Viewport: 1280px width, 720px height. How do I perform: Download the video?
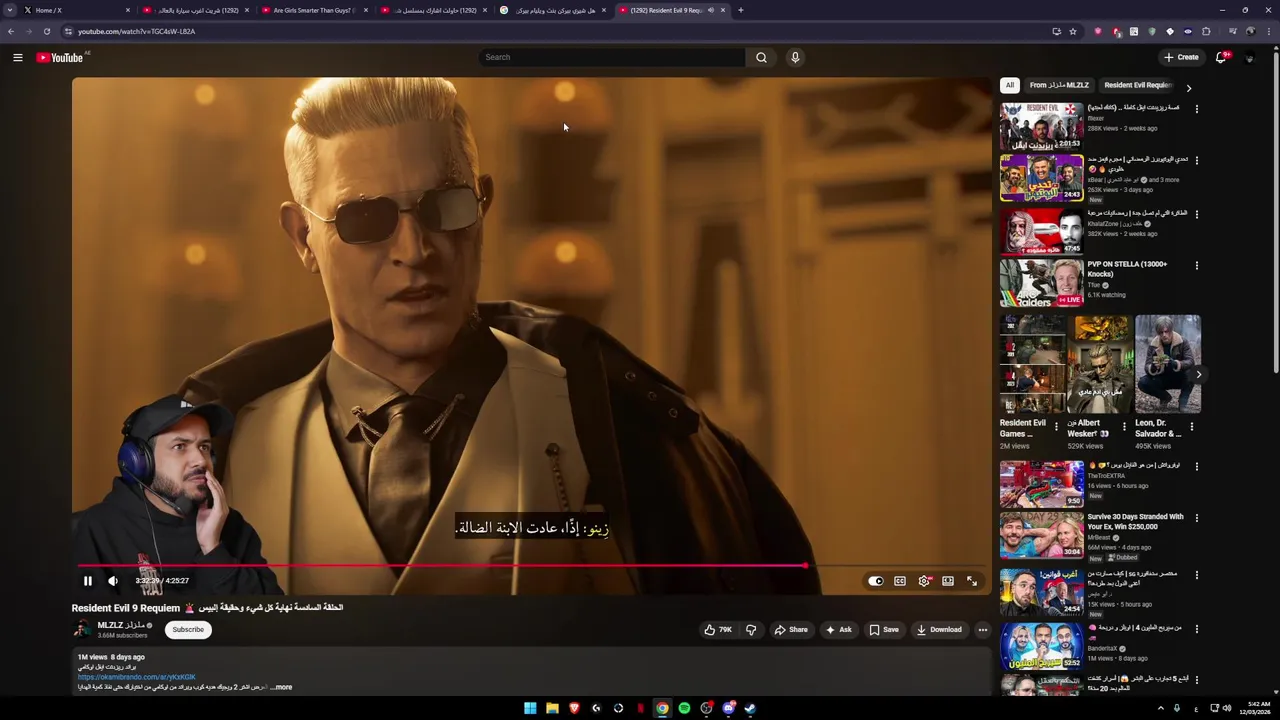[939, 630]
